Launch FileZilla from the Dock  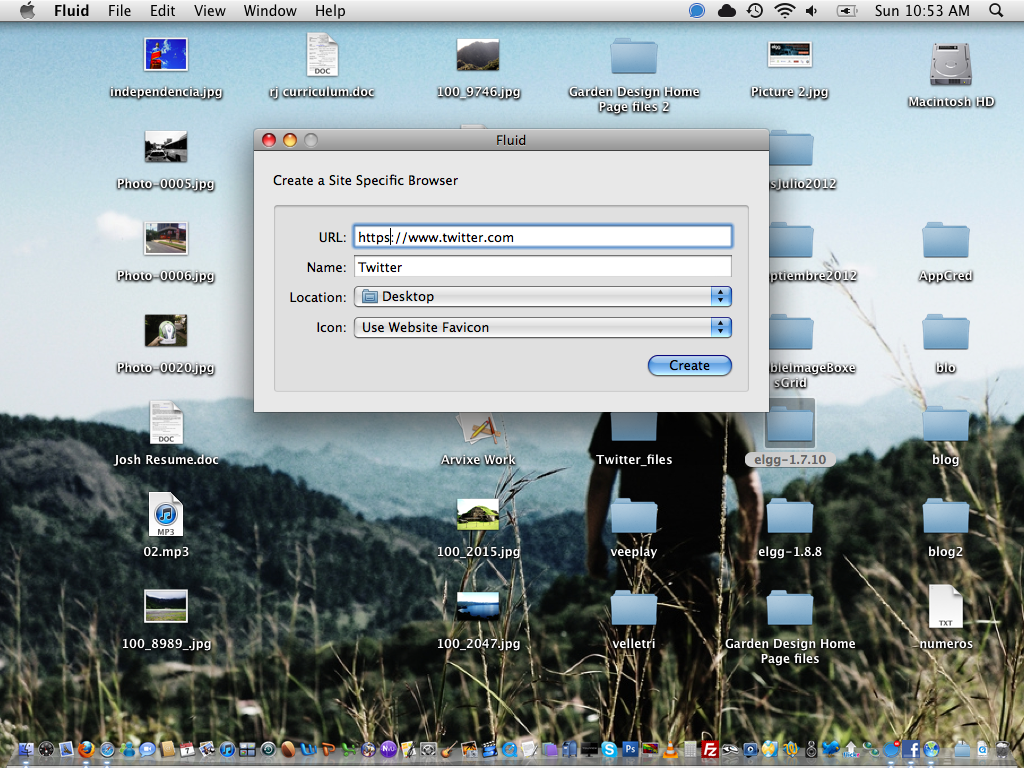click(710, 749)
